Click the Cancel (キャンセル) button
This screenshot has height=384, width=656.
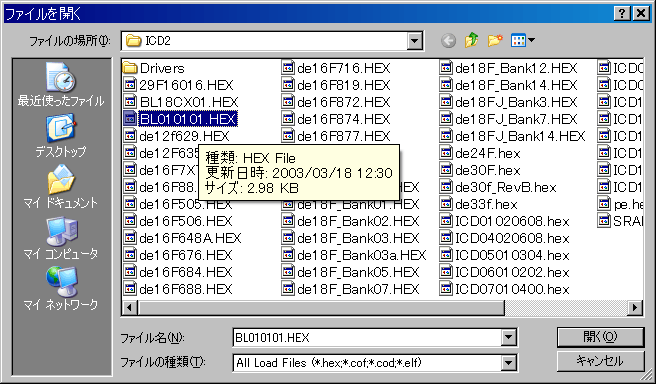pos(600,361)
